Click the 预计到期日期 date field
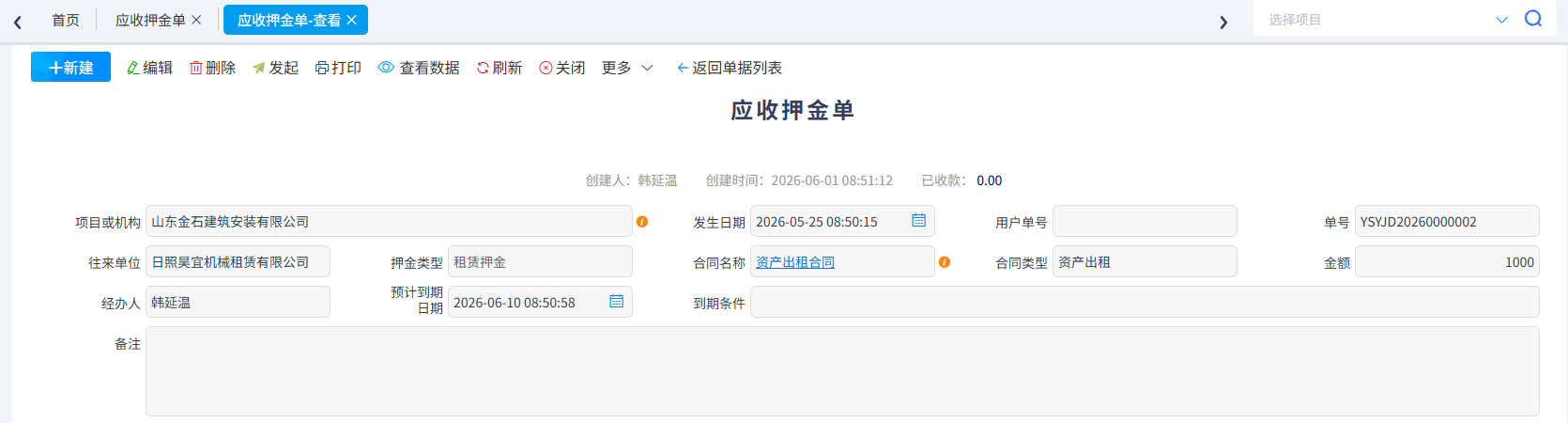Viewport: 1568px width, 423px height. pyautogui.click(x=540, y=303)
